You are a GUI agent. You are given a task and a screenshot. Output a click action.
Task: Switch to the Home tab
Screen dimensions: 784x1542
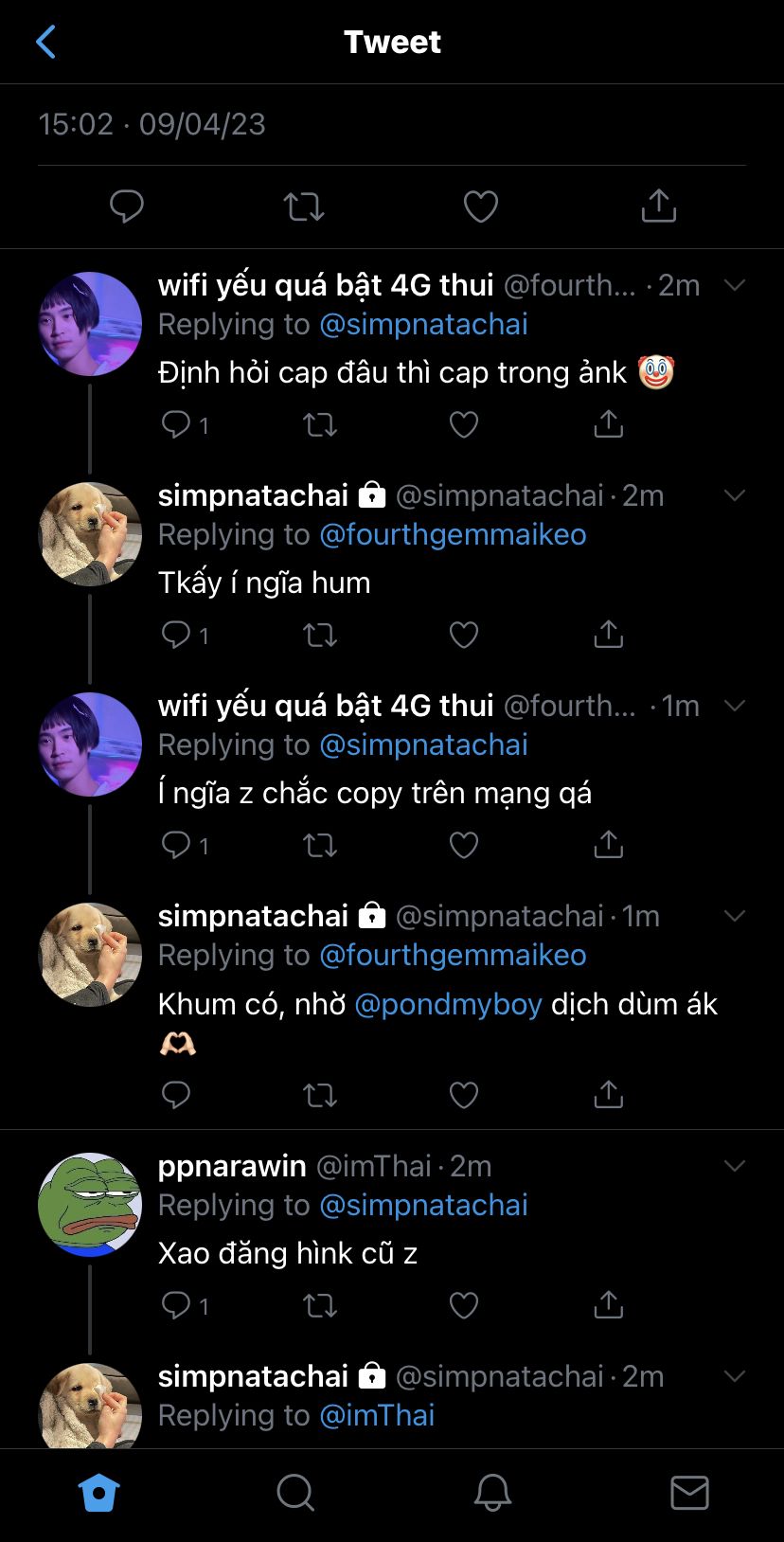(x=98, y=1494)
